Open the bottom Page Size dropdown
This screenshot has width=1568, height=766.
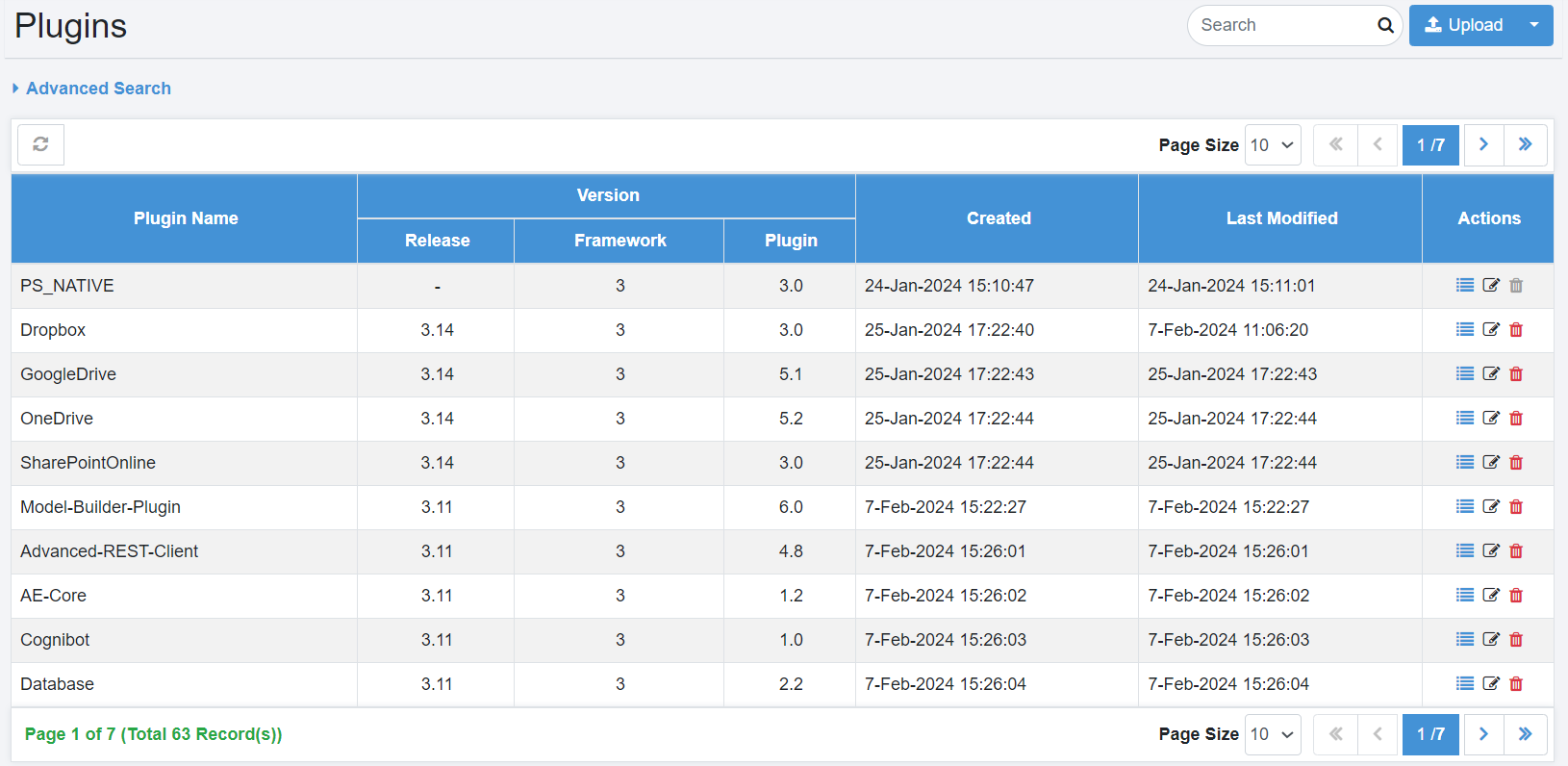click(1273, 734)
